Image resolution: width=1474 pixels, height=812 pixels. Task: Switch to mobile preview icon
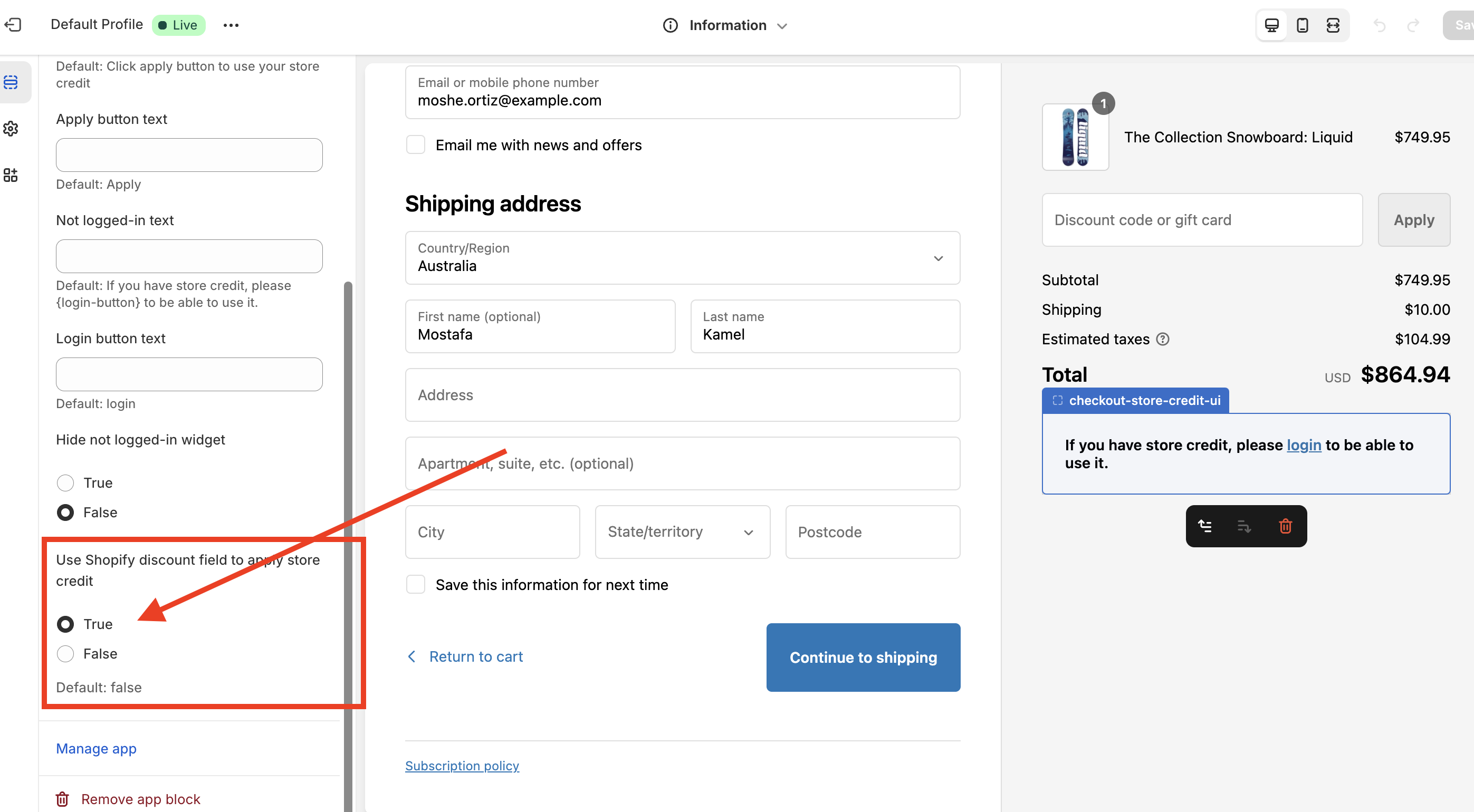(1303, 25)
